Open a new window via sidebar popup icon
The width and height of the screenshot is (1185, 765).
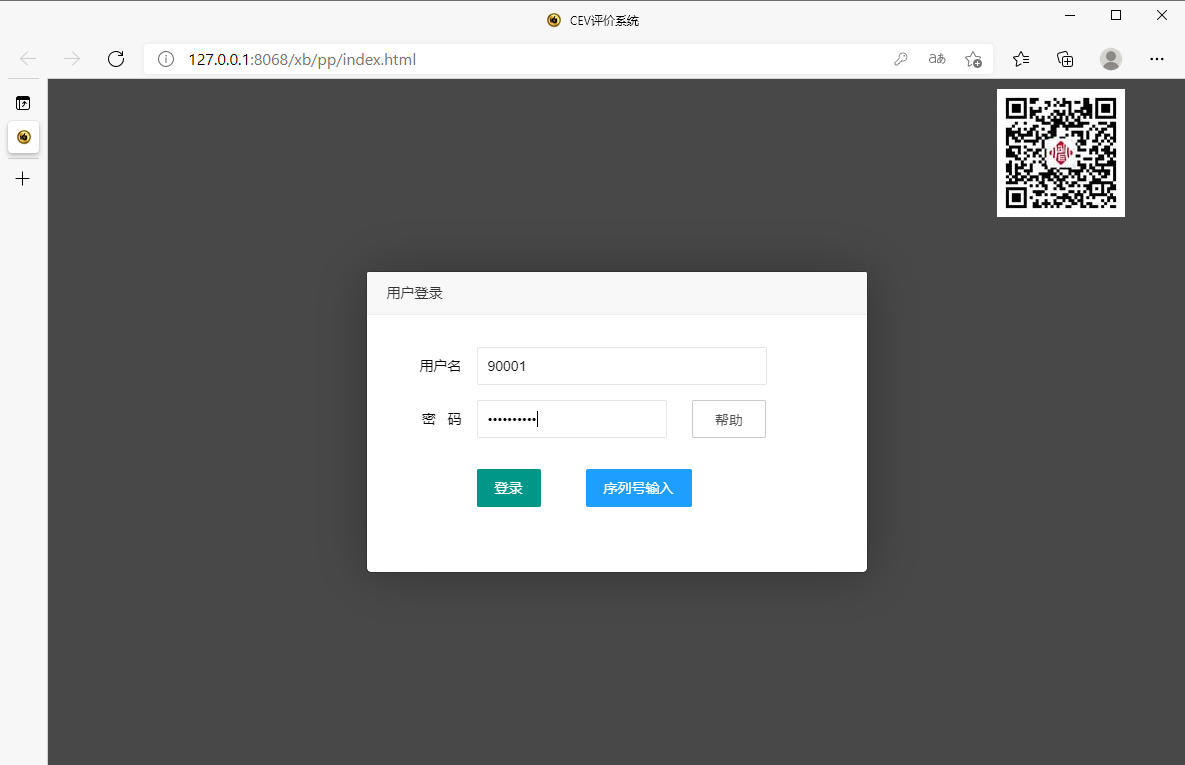click(23, 102)
